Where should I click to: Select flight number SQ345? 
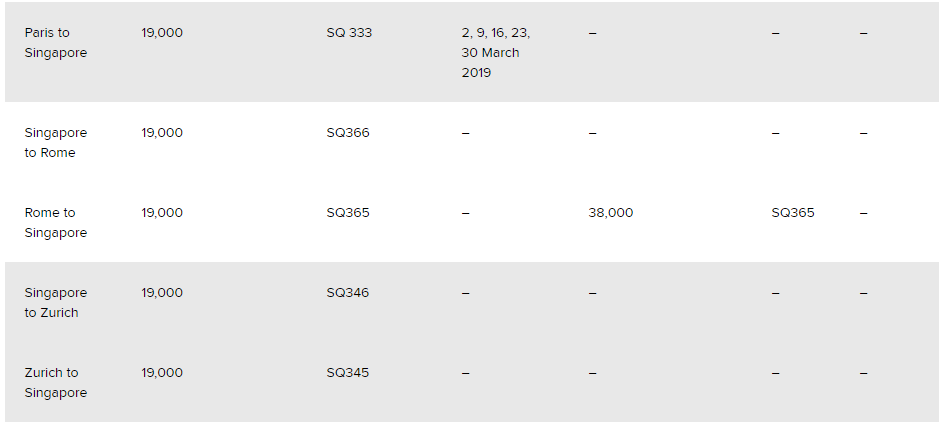[x=348, y=373]
